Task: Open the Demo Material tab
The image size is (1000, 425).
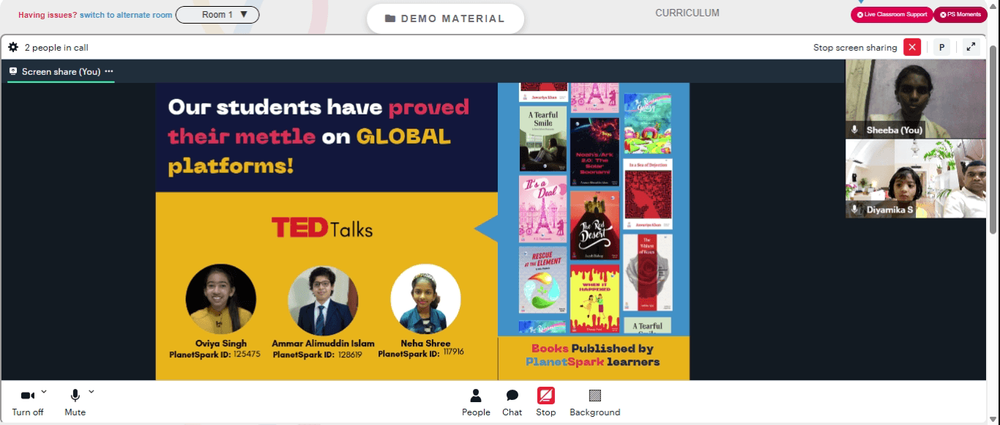Action: click(x=445, y=19)
